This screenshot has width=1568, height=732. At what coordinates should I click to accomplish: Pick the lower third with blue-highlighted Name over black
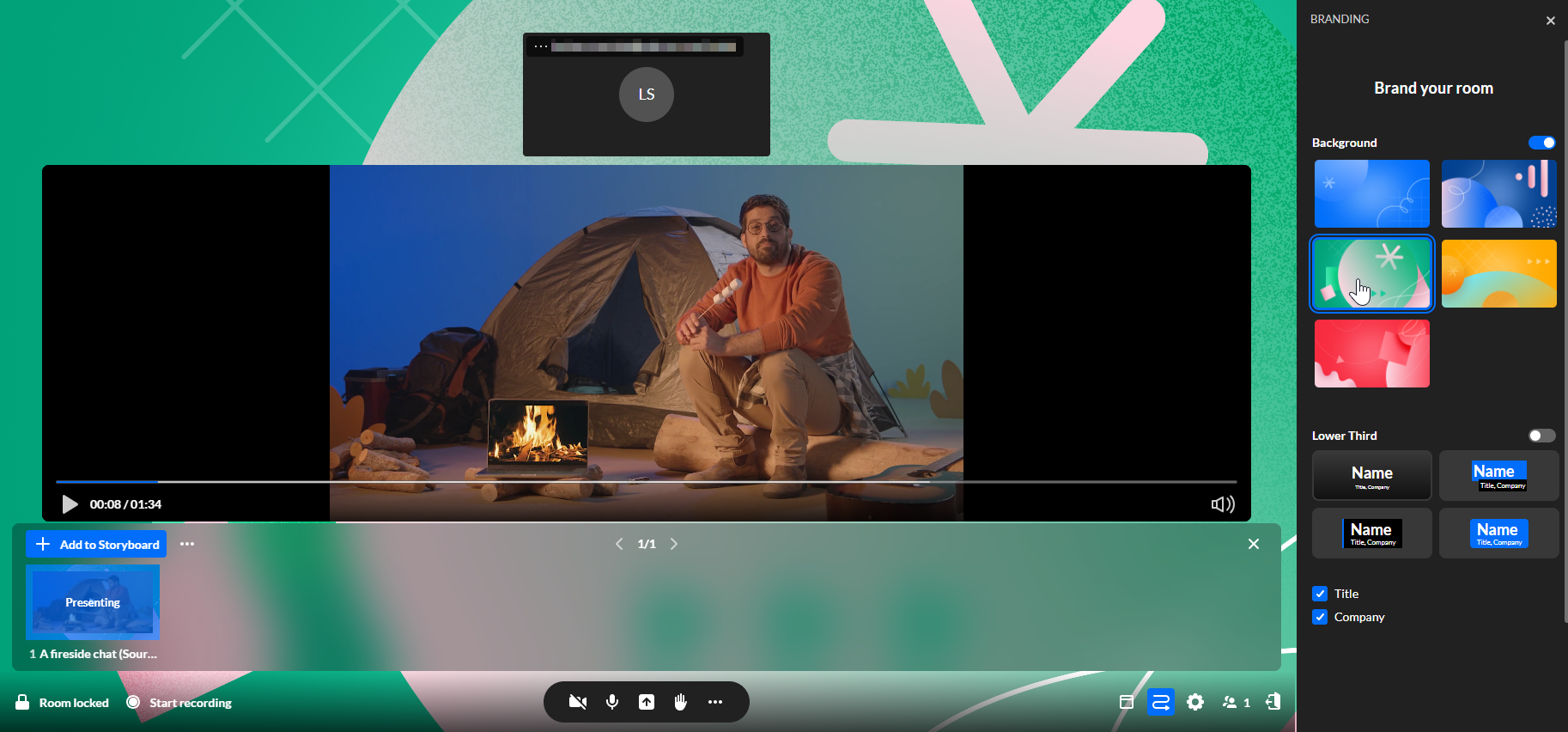[1499, 475]
